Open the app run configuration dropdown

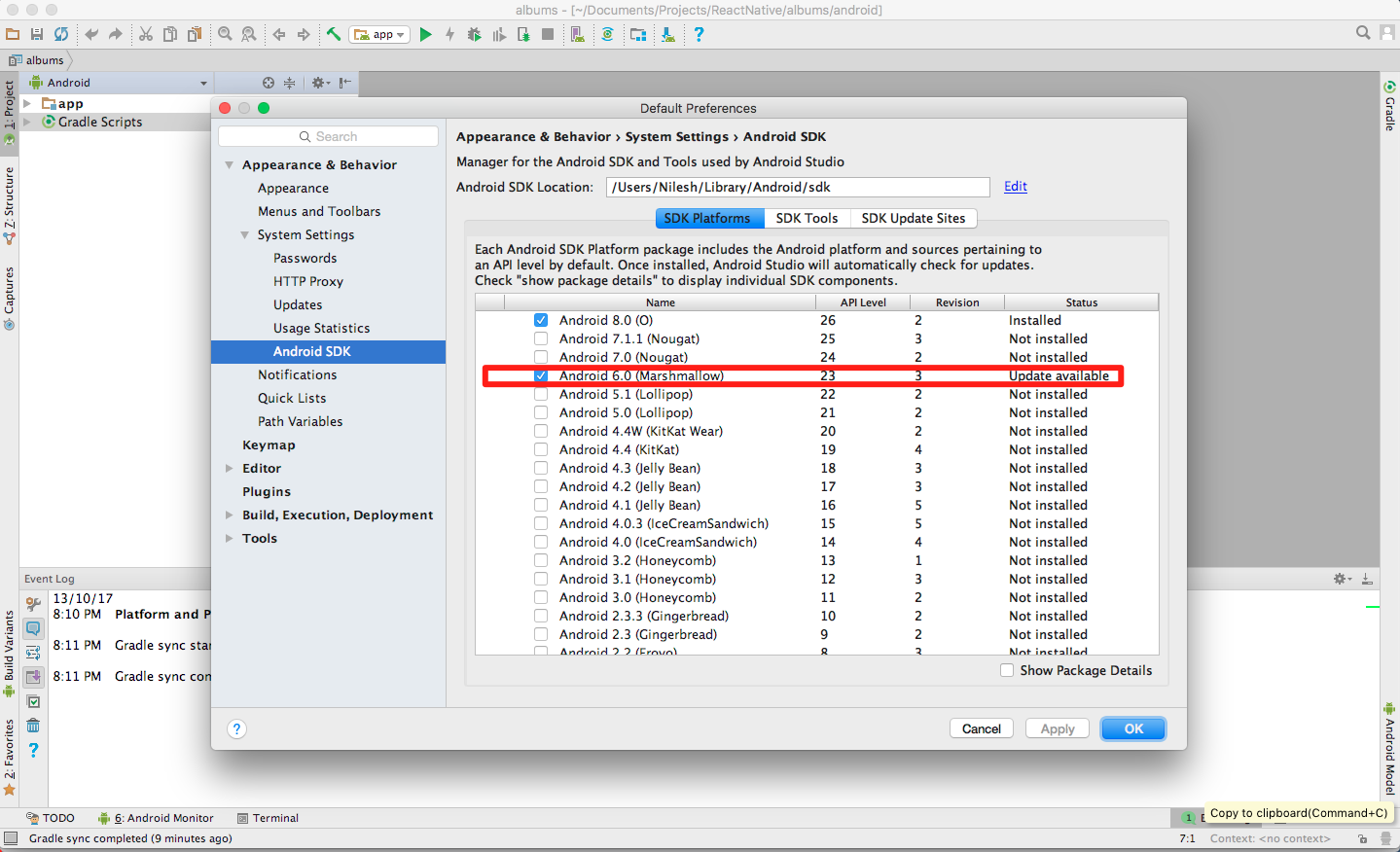coord(380,34)
